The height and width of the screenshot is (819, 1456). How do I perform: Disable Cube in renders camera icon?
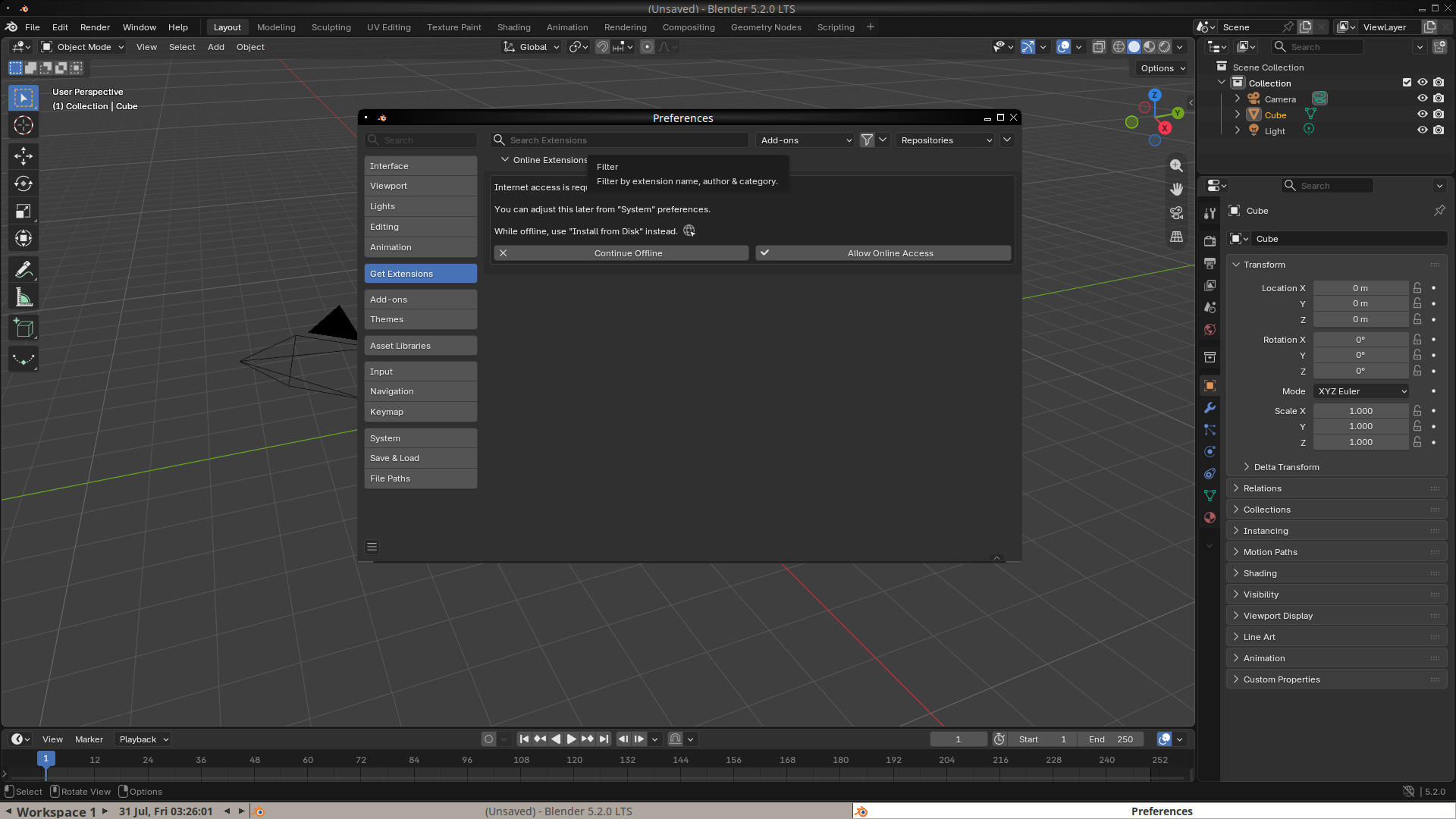[1439, 115]
